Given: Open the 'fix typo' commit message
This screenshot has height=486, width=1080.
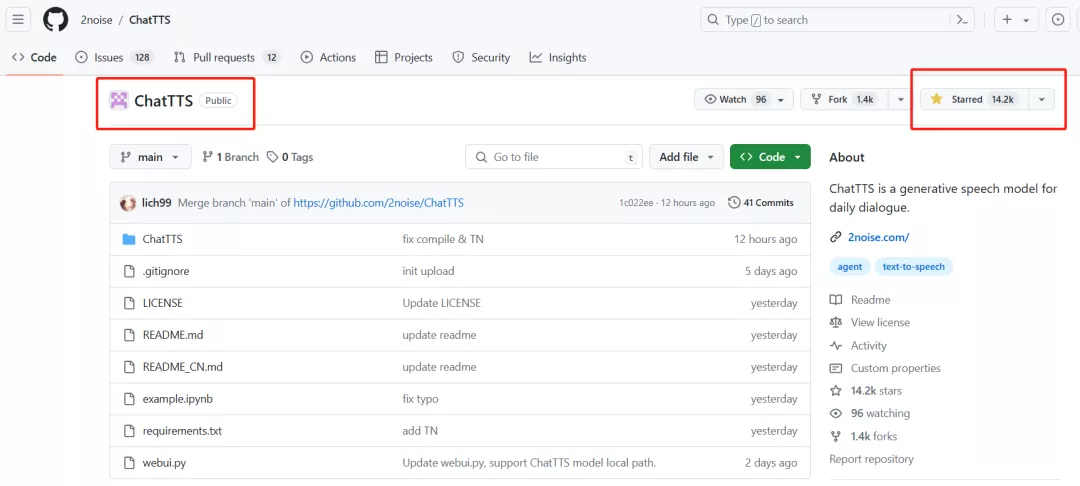Looking at the screenshot, I should coord(420,399).
